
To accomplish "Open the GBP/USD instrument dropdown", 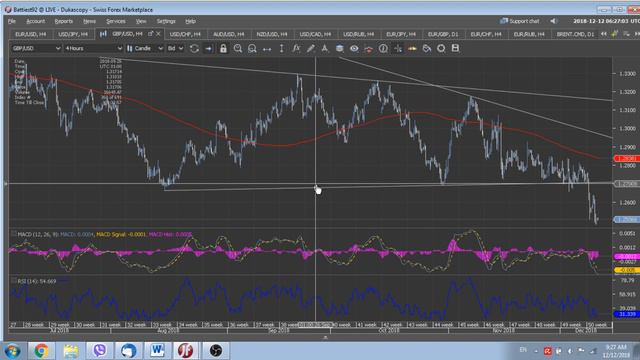I will [x=36, y=48].
